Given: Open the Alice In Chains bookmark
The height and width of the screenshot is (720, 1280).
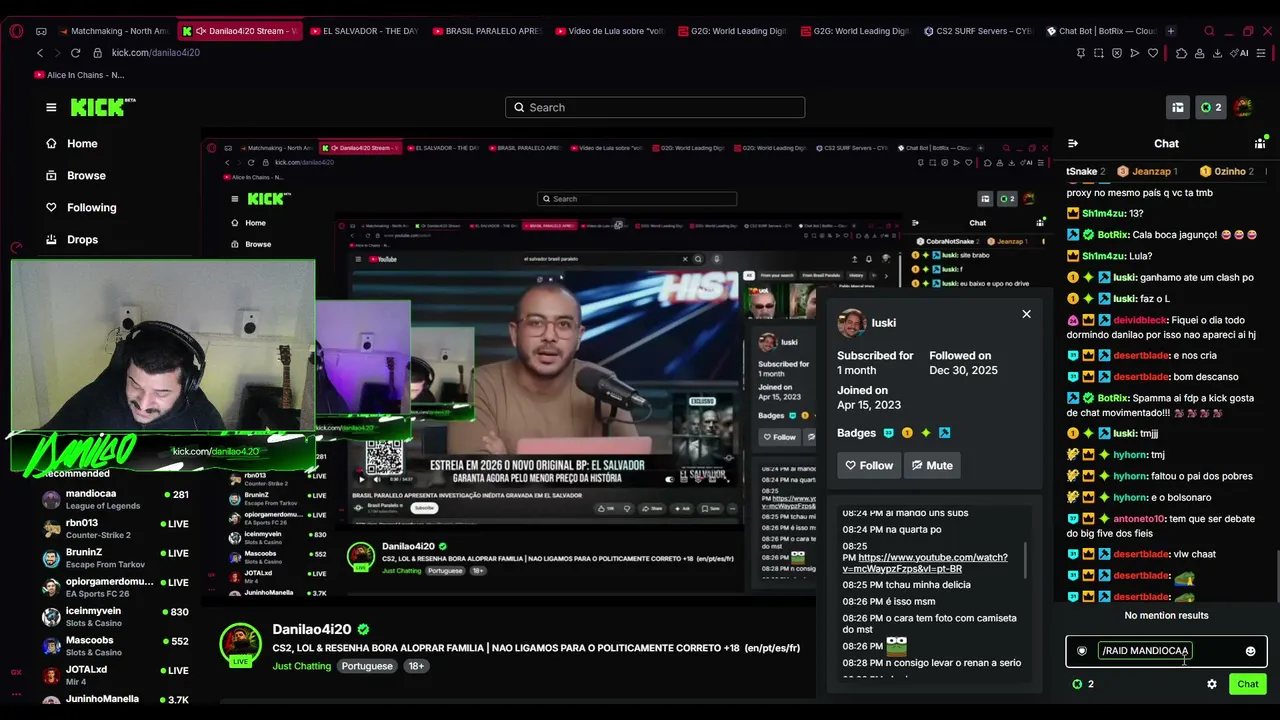Looking at the screenshot, I should point(80,75).
